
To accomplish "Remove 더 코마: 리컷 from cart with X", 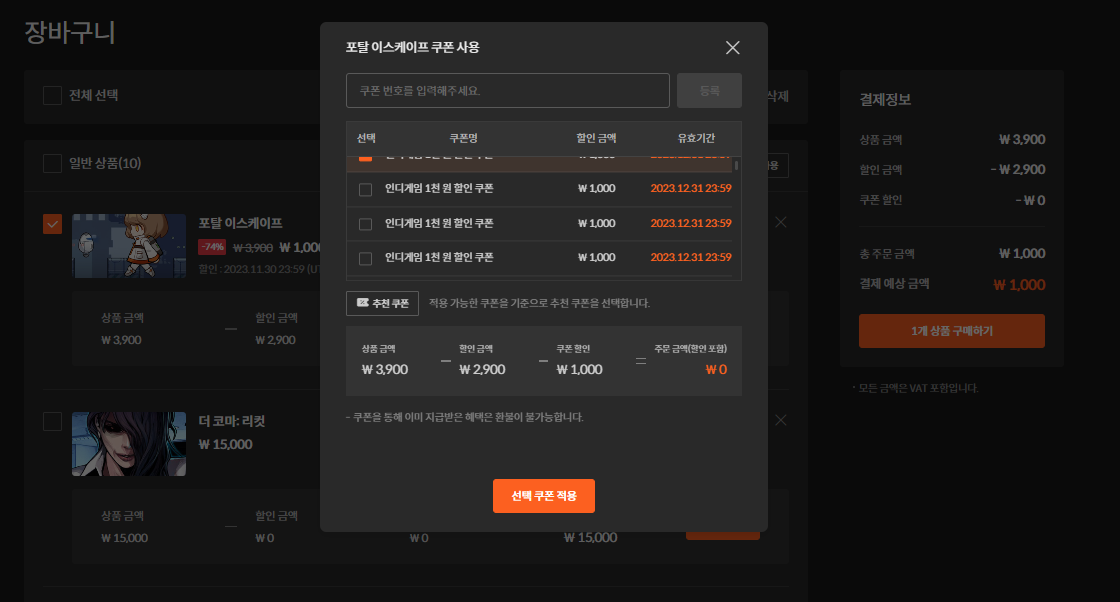I will coord(781,420).
